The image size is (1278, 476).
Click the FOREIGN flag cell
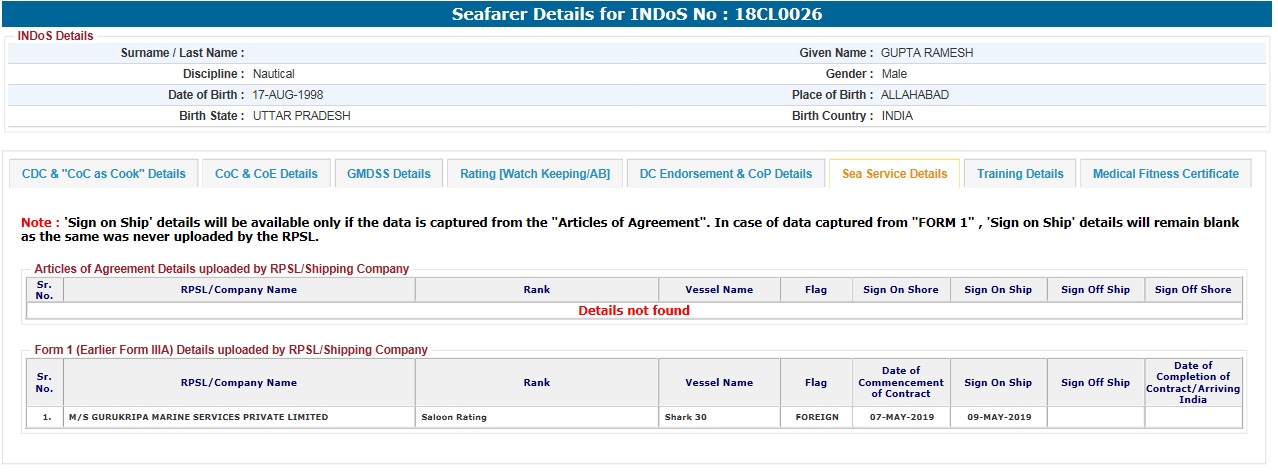(816, 417)
